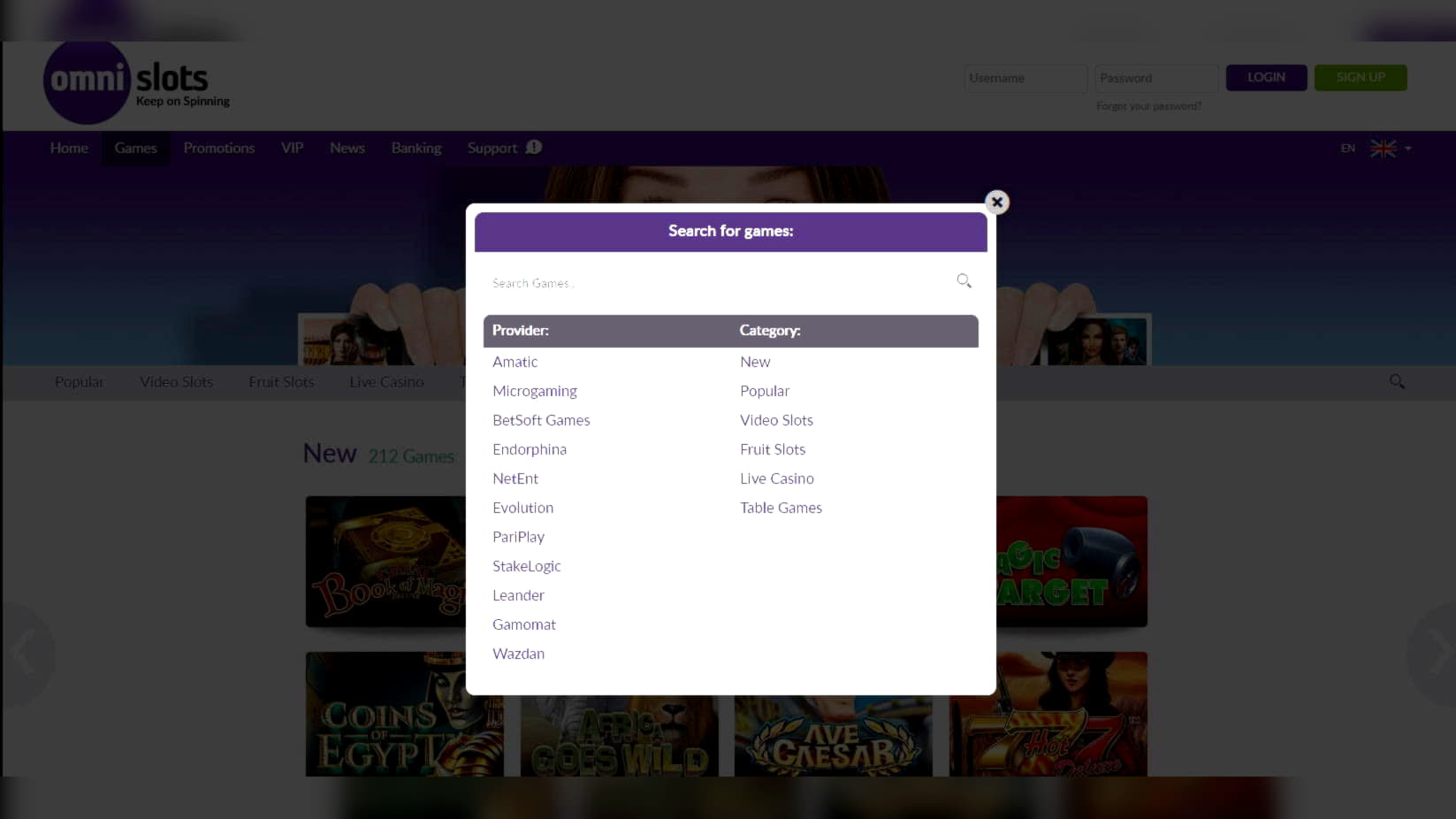The height and width of the screenshot is (819, 1456).
Task: Select Leander provider
Action: tap(518, 595)
